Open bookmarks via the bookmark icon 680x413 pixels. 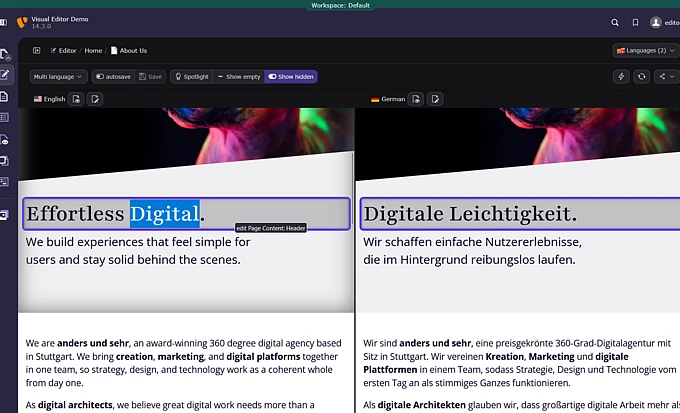(x=635, y=23)
